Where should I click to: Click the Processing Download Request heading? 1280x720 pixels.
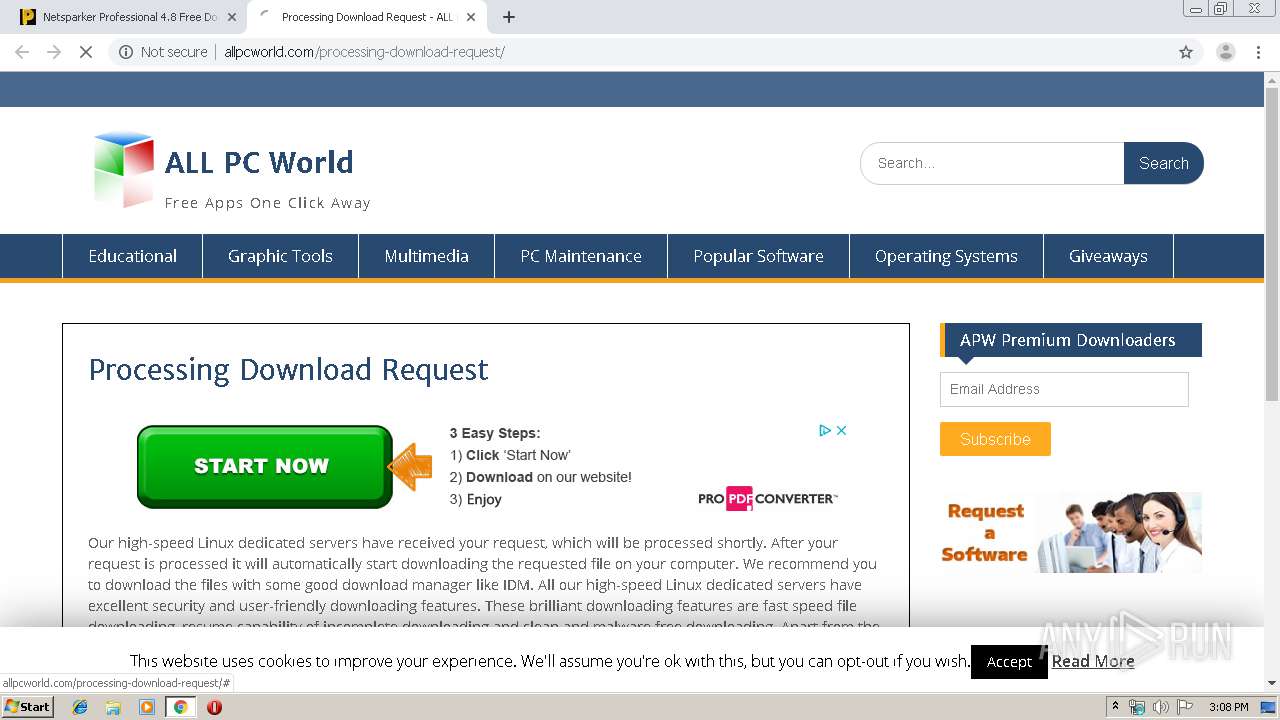point(288,370)
